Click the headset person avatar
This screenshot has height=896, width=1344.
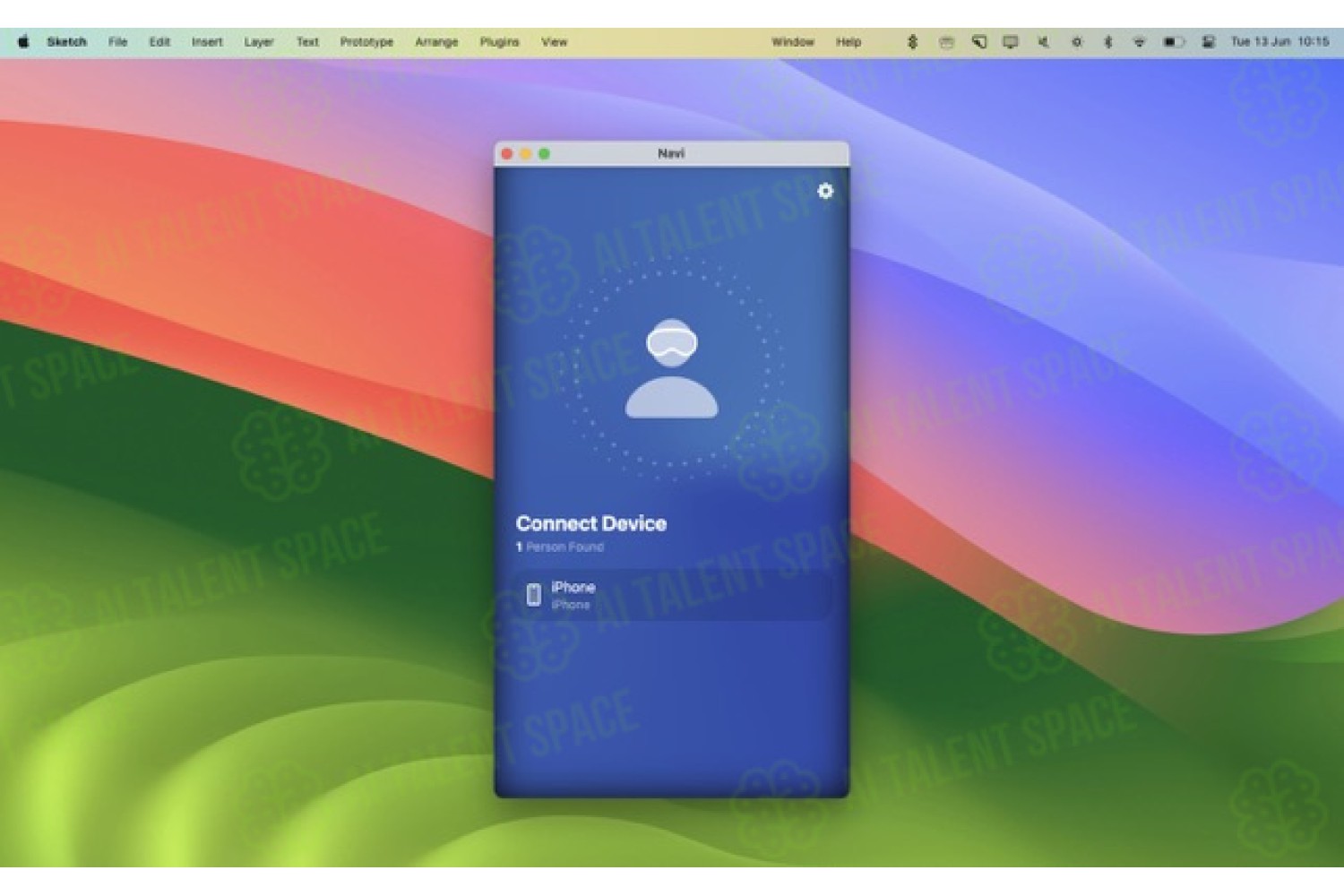point(671,368)
